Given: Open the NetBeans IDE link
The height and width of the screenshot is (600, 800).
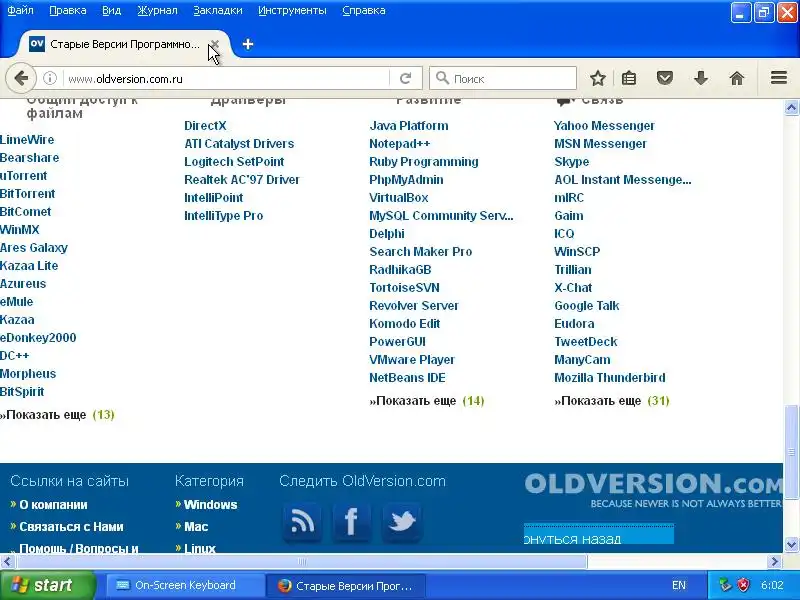Looking at the screenshot, I should (407, 378).
